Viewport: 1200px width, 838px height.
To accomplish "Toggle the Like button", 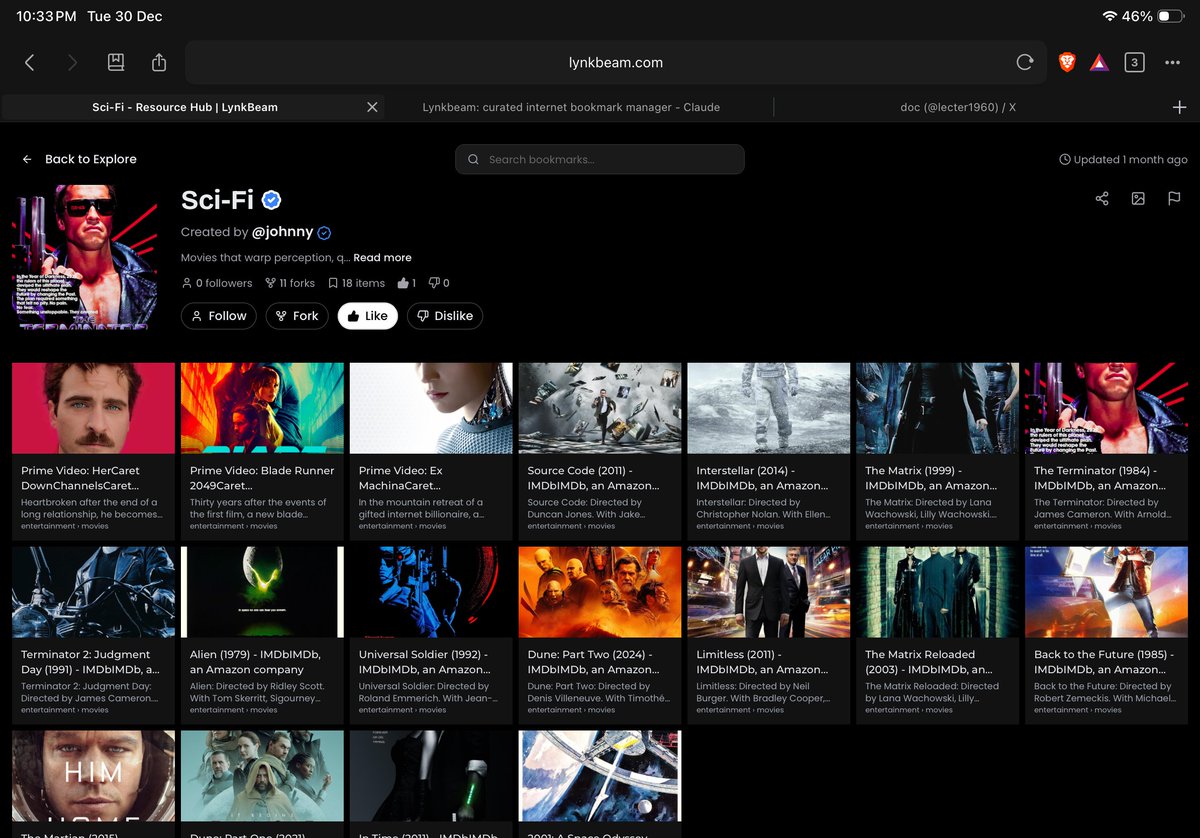I will point(367,316).
